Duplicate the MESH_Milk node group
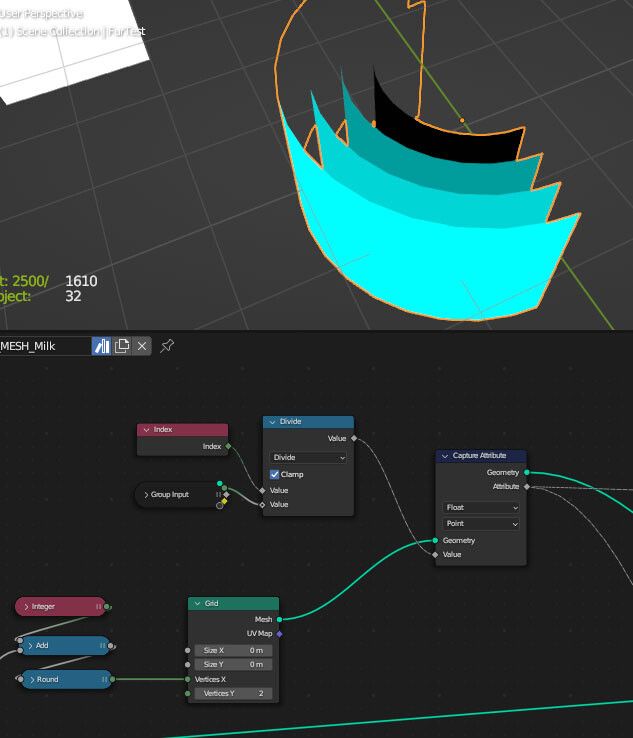633x738 pixels. pos(122,346)
